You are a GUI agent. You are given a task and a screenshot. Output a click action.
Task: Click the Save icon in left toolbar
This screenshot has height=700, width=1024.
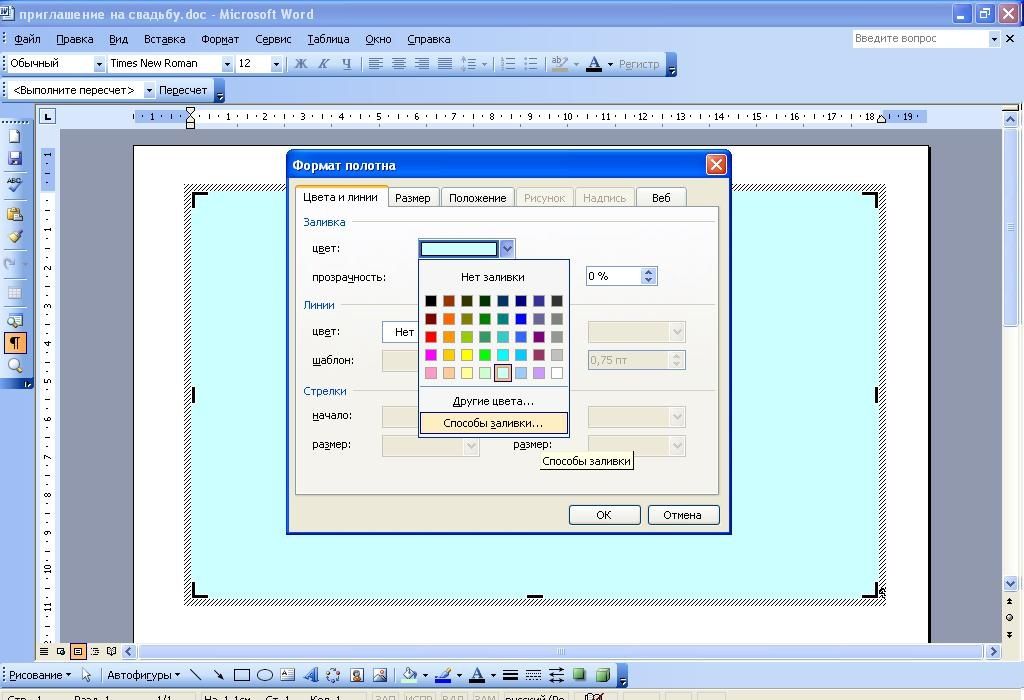pos(15,159)
